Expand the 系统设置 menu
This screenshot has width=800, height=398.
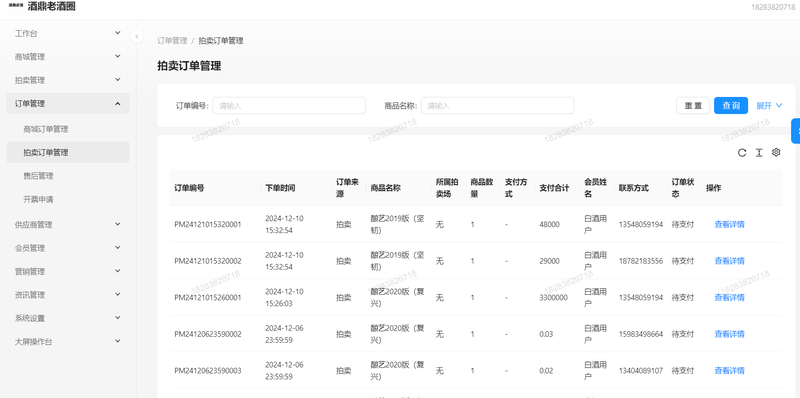68,318
